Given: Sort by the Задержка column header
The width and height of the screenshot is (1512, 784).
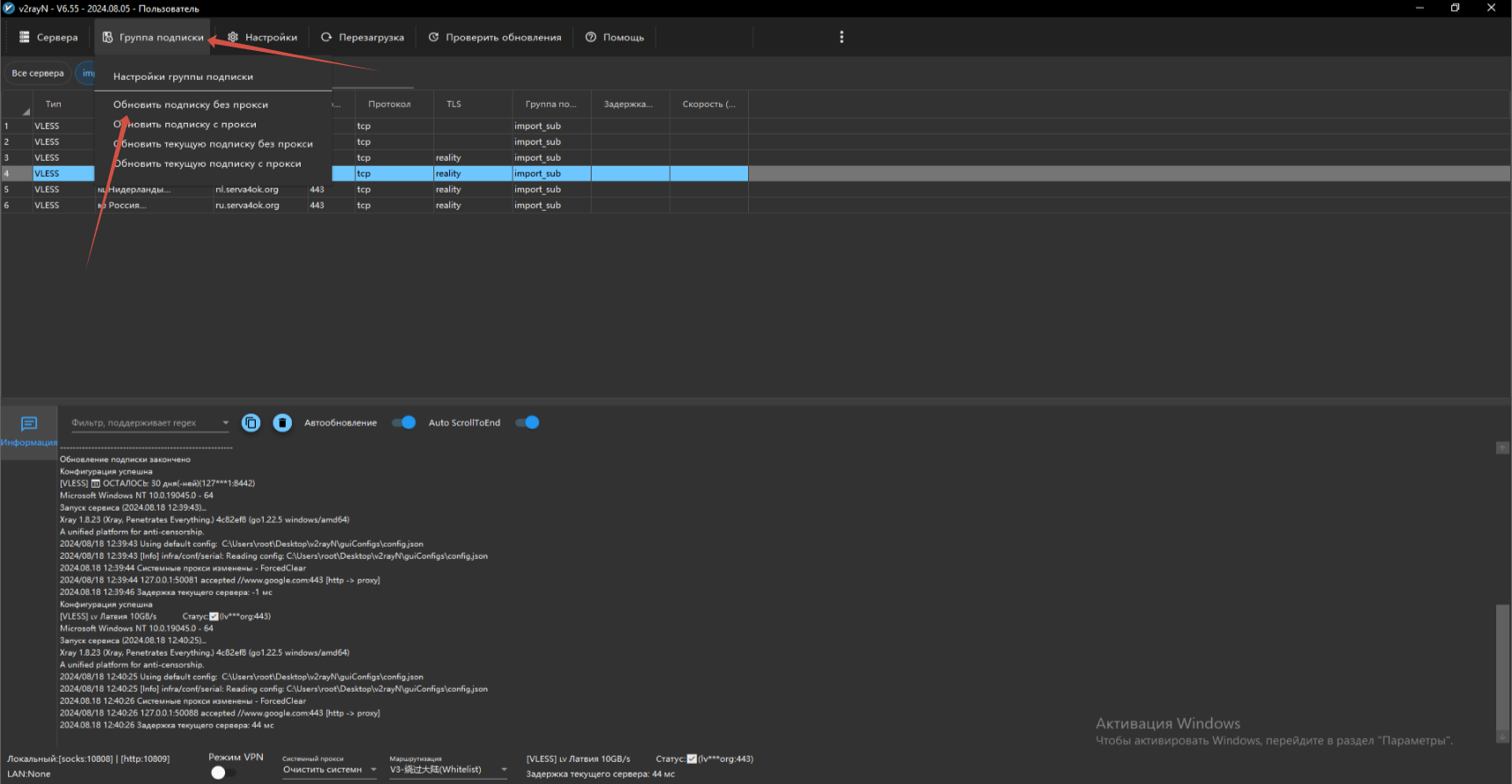Looking at the screenshot, I should (629, 105).
